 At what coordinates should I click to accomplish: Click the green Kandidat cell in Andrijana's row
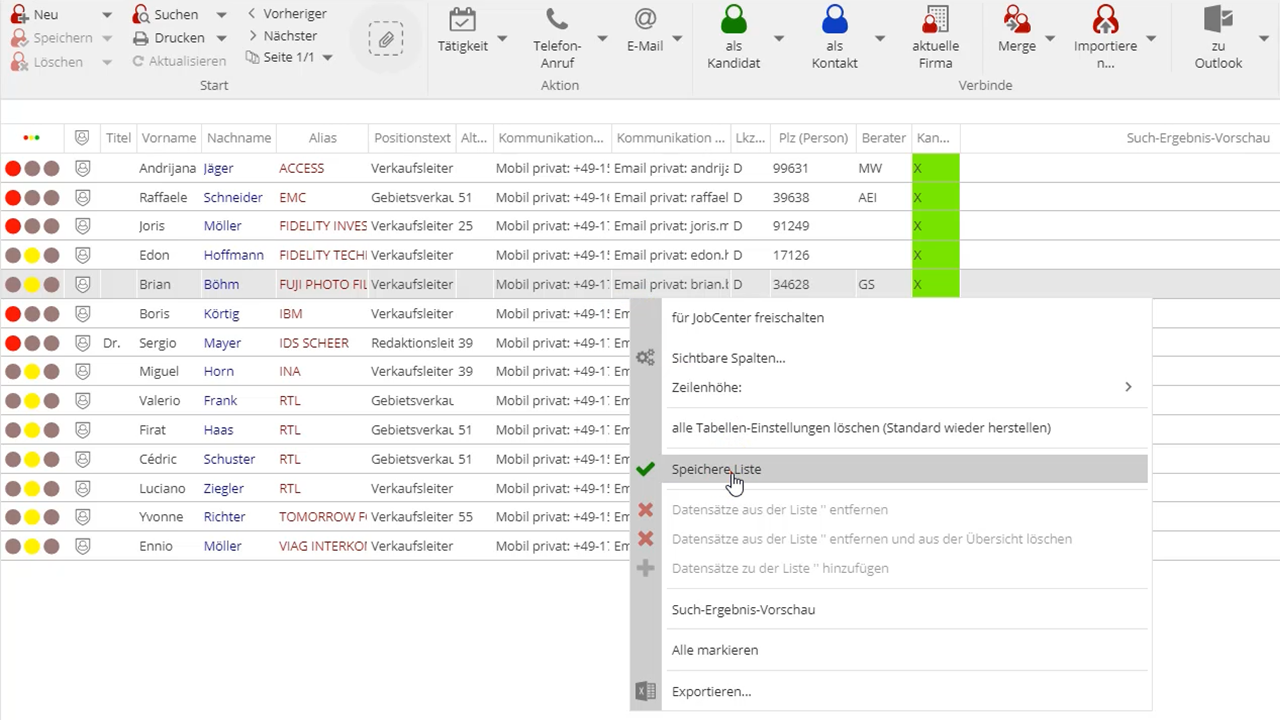point(935,168)
